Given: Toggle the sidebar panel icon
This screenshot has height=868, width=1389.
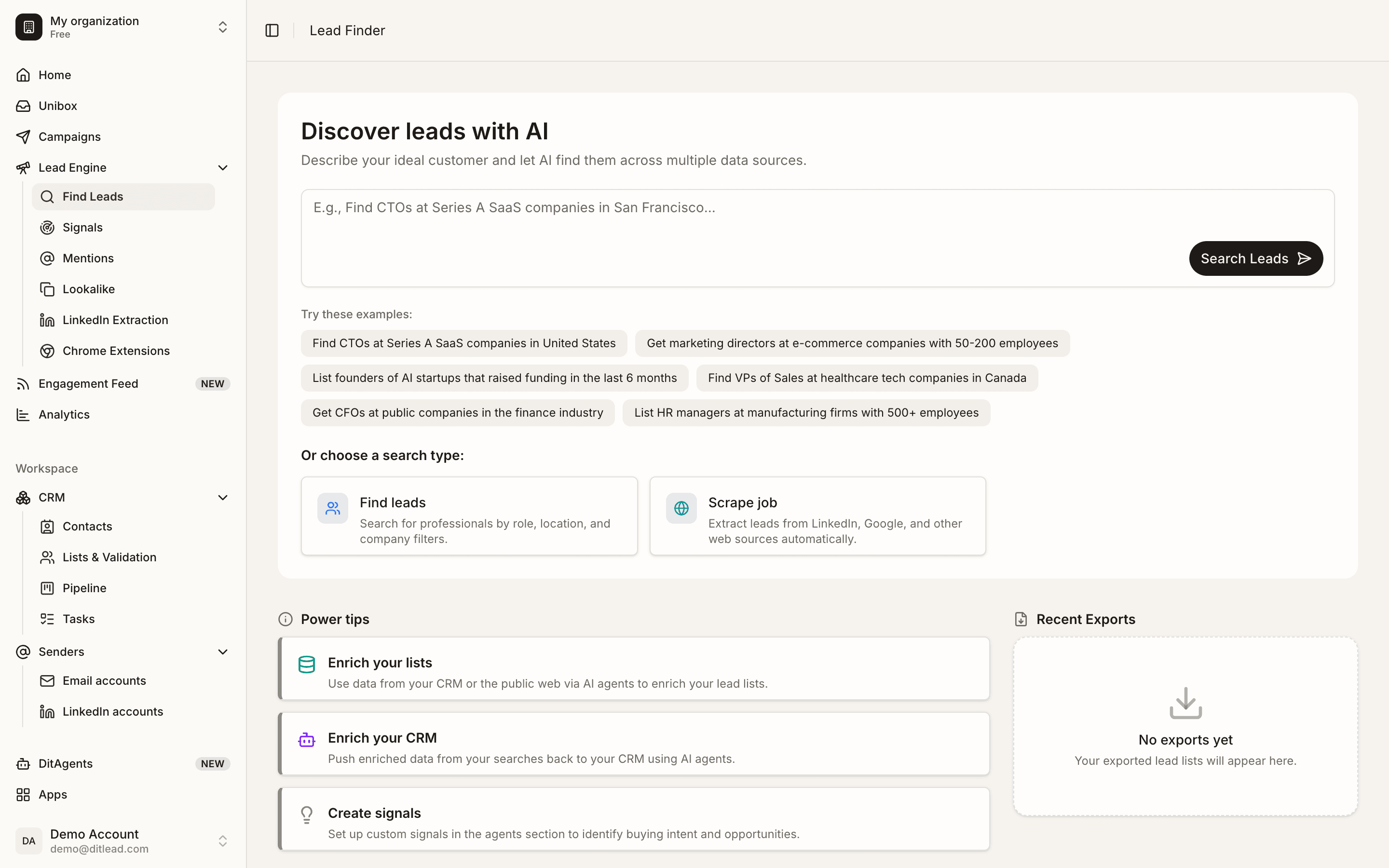Looking at the screenshot, I should (x=272, y=30).
